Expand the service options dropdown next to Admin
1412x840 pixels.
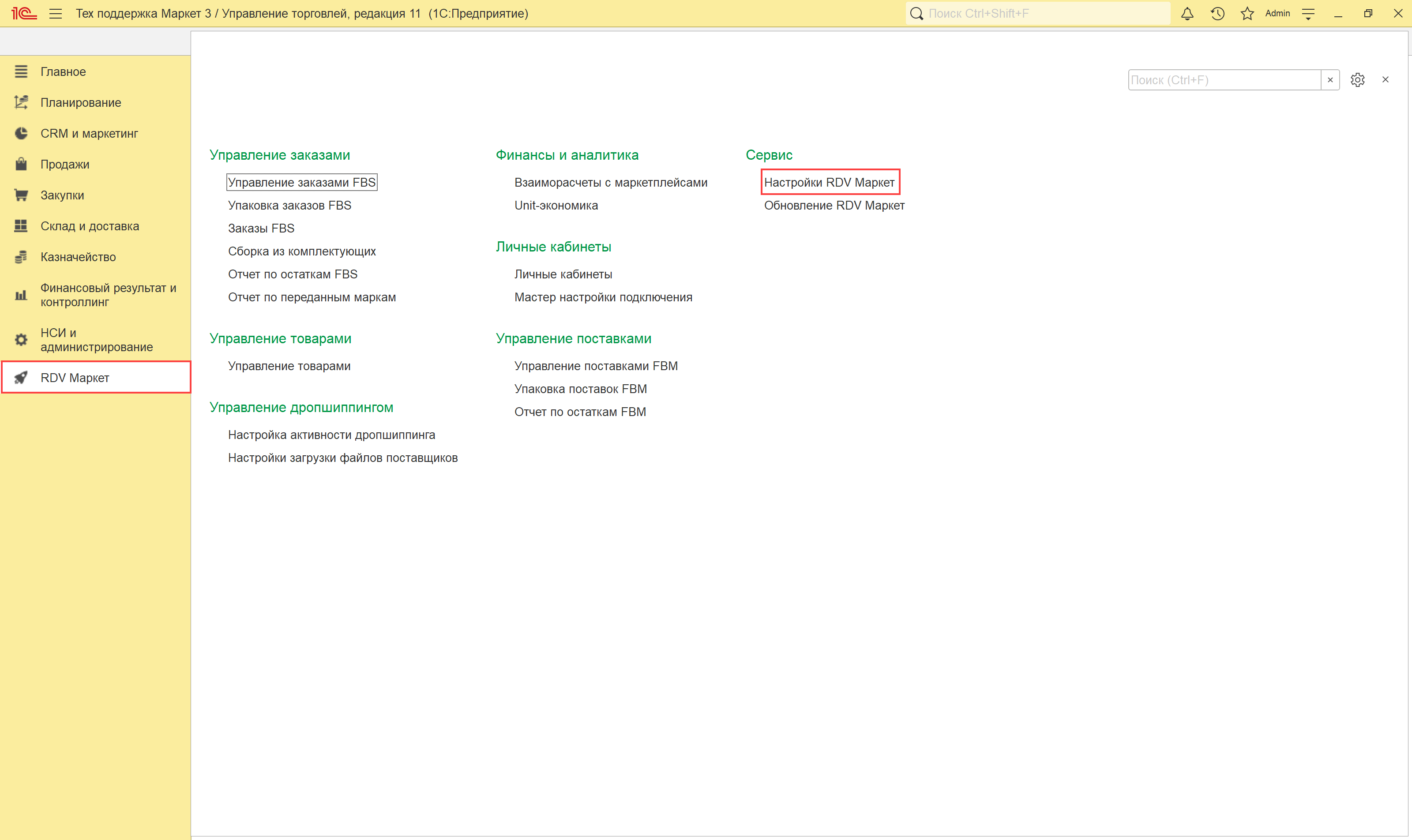1308,14
